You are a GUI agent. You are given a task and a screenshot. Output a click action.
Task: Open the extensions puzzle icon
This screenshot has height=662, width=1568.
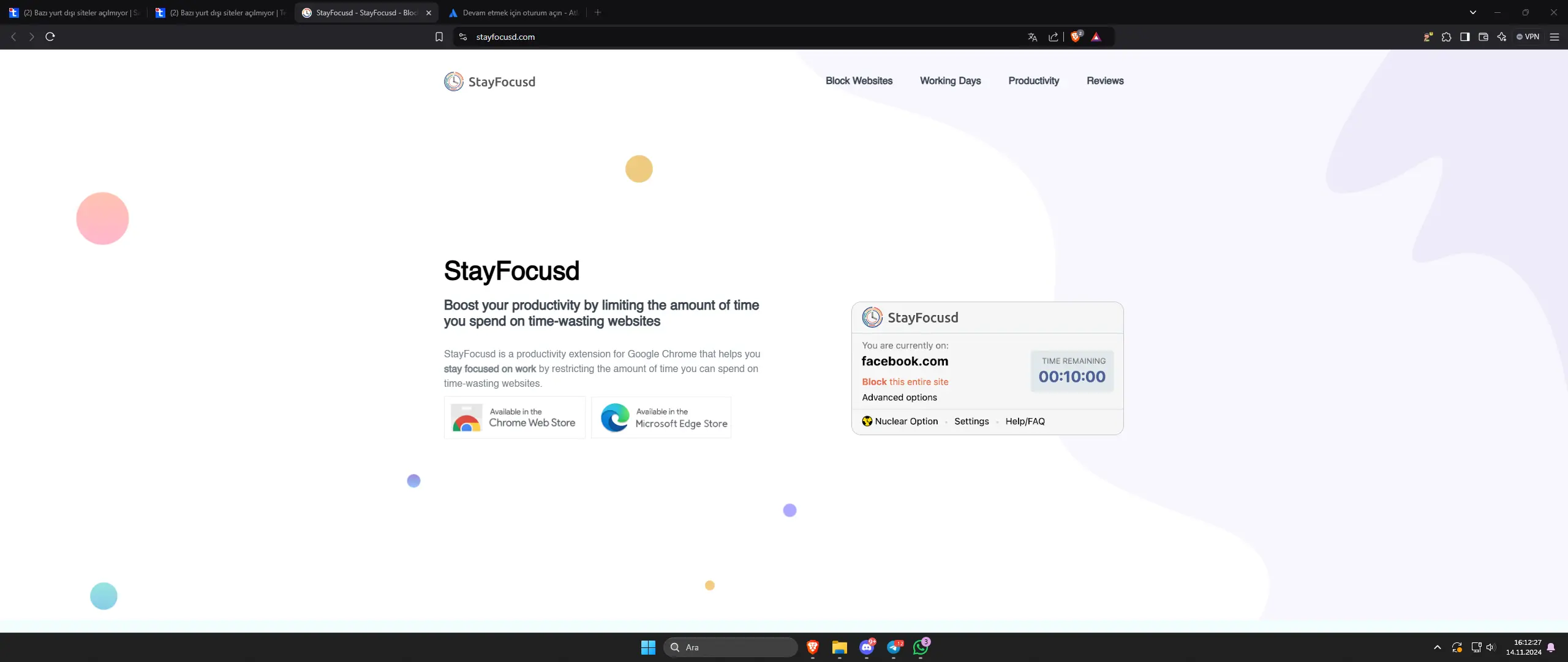pos(1447,37)
